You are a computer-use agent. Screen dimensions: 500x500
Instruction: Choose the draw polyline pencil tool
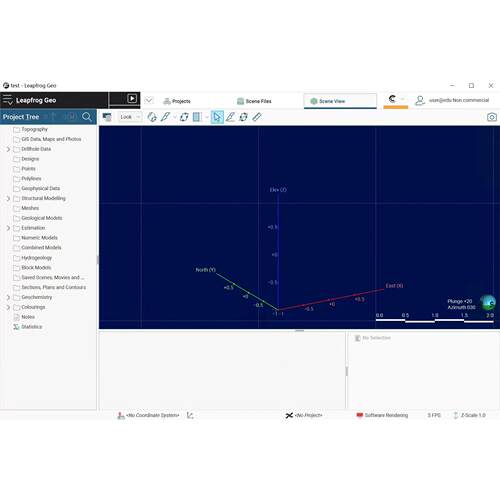230,117
